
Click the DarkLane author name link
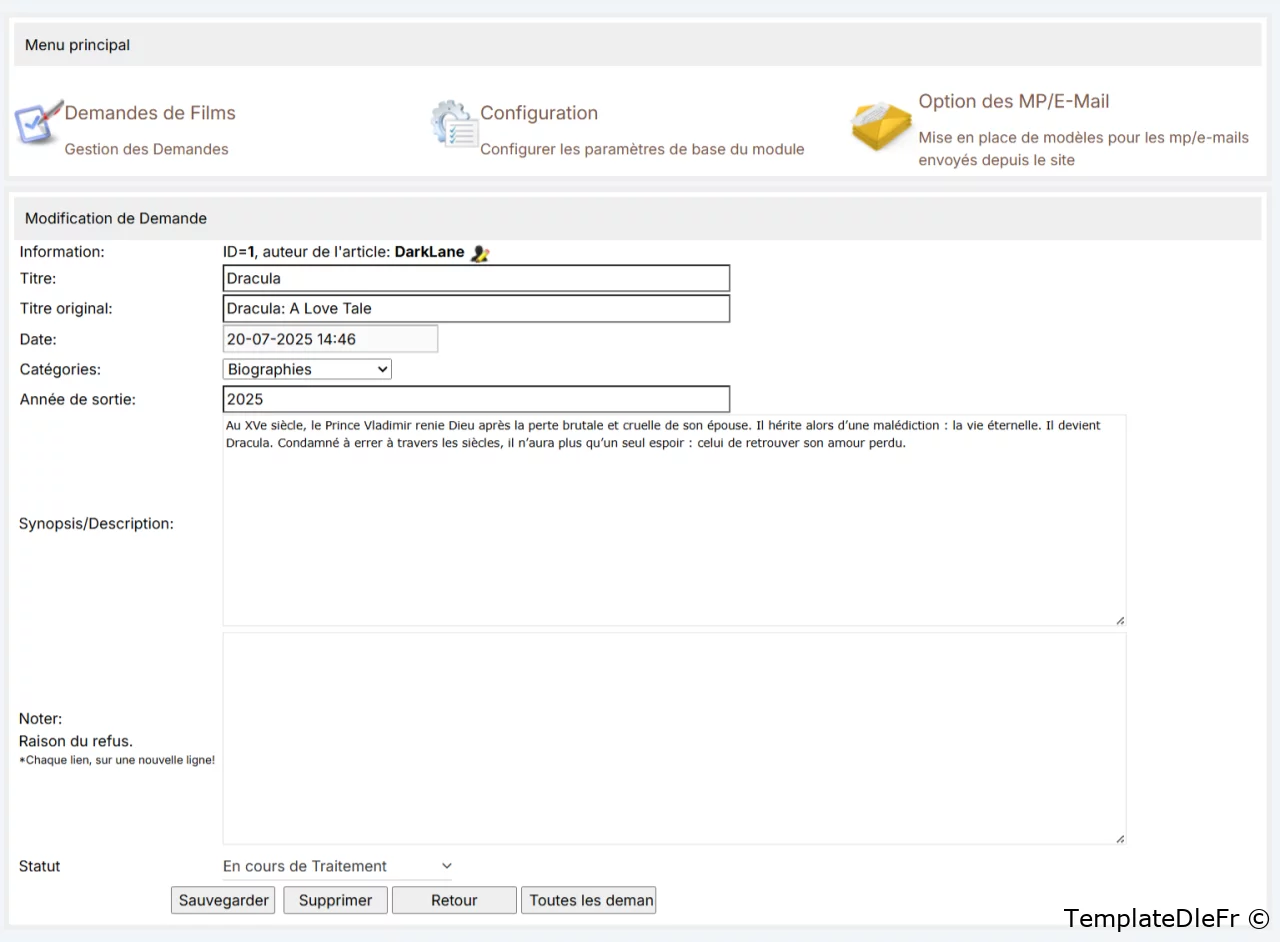(429, 252)
